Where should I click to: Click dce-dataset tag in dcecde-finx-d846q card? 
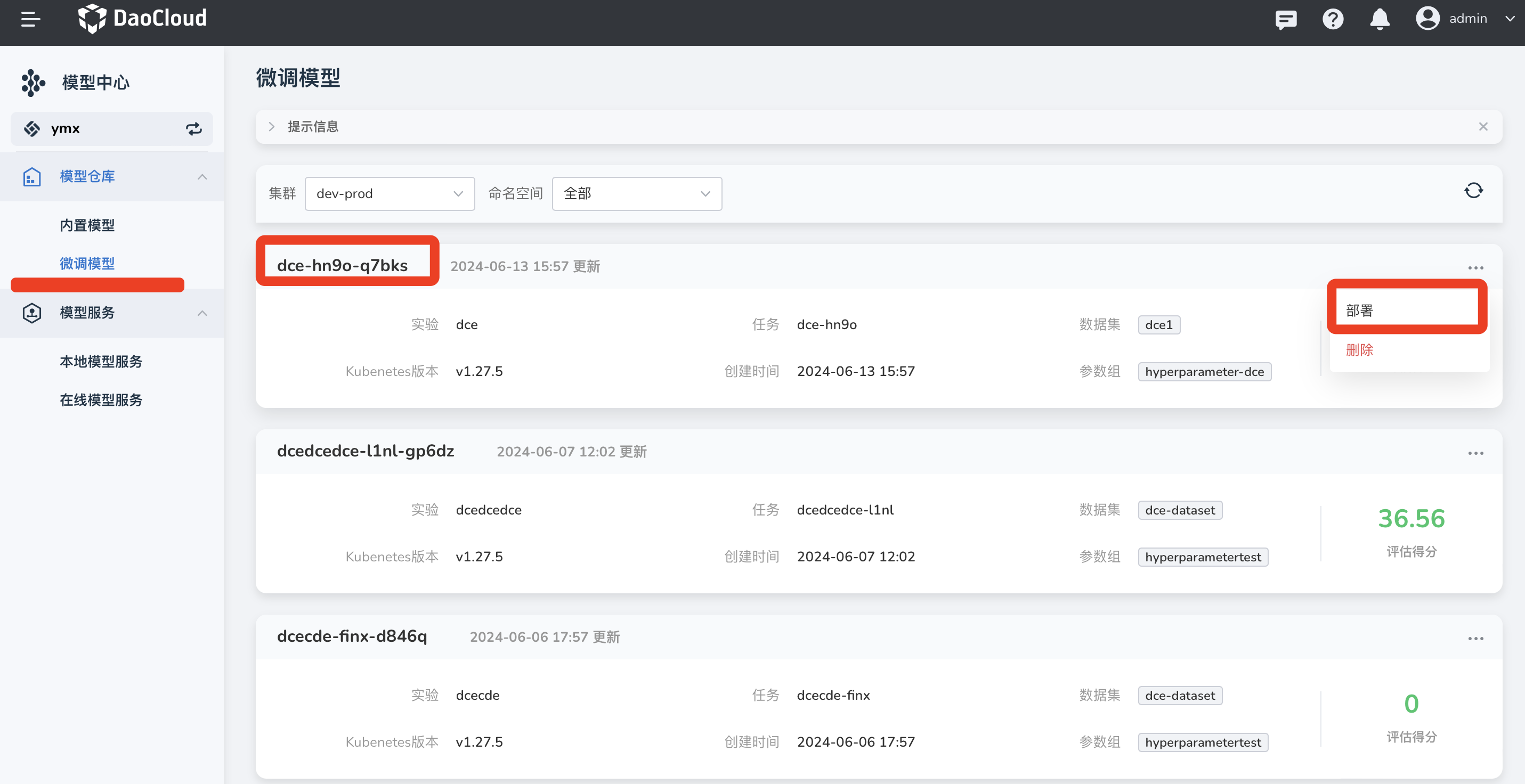tap(1180, 695)
